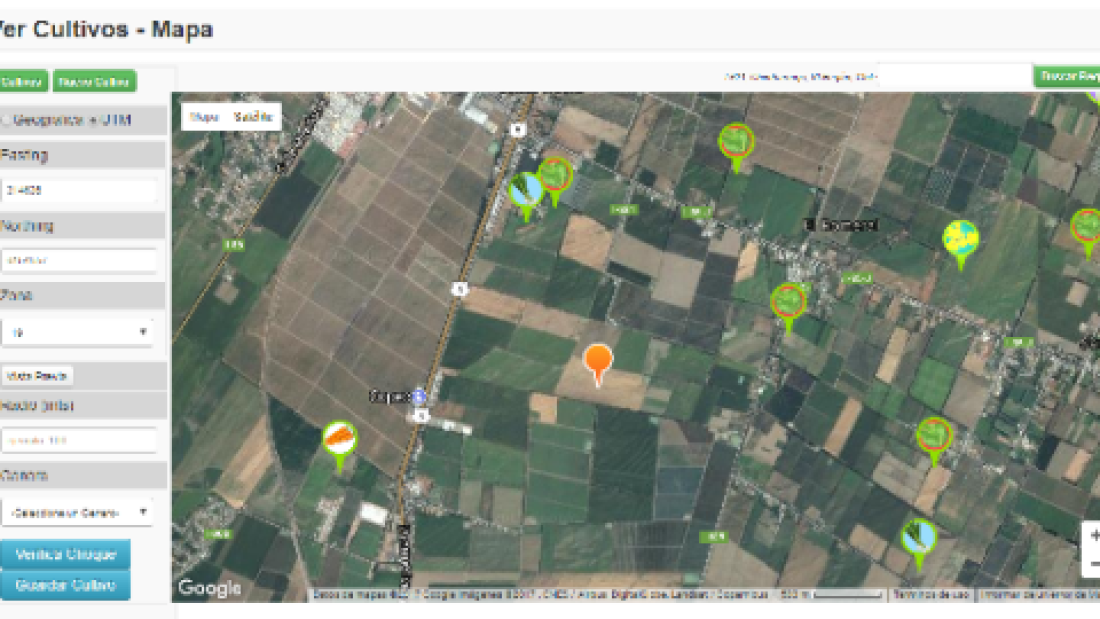Switch to Mapa view tab

point(204,117)
